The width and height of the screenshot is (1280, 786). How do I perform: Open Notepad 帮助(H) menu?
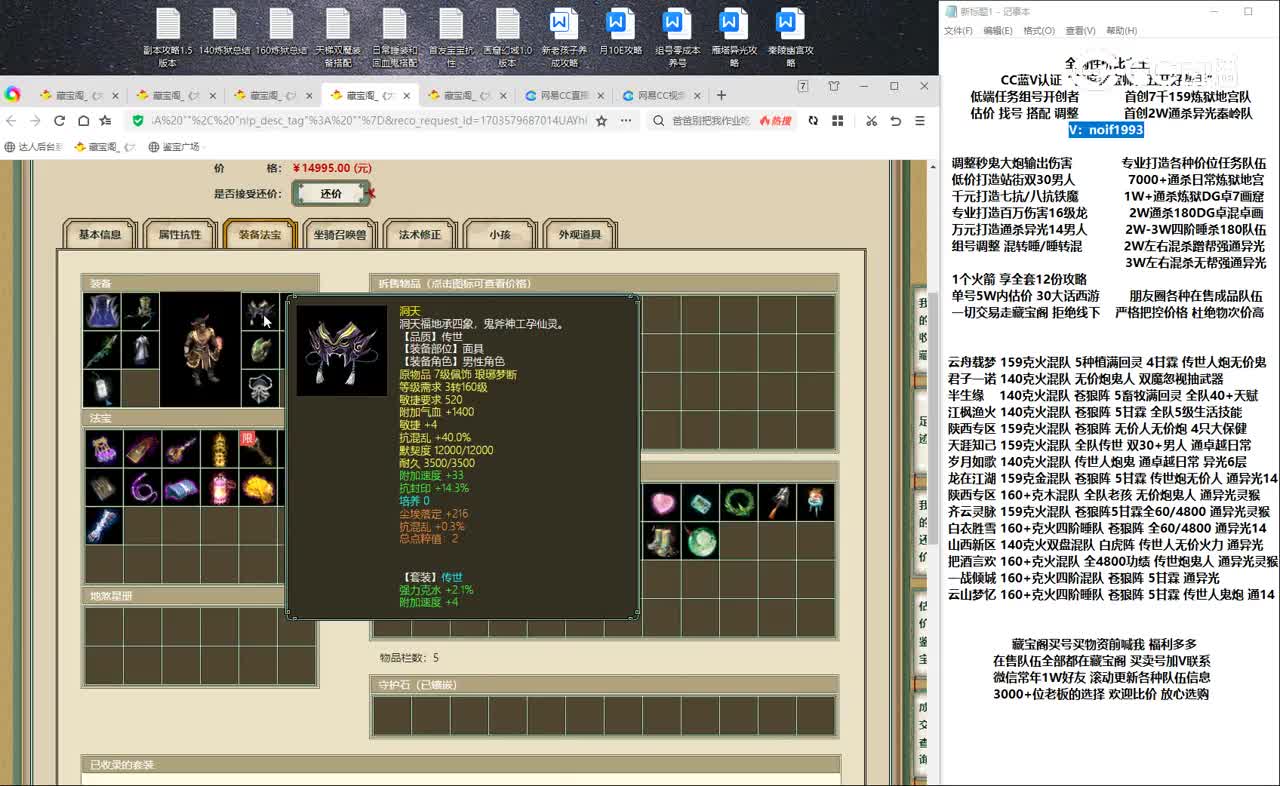pyautogui.click(x=1121, y=31)
